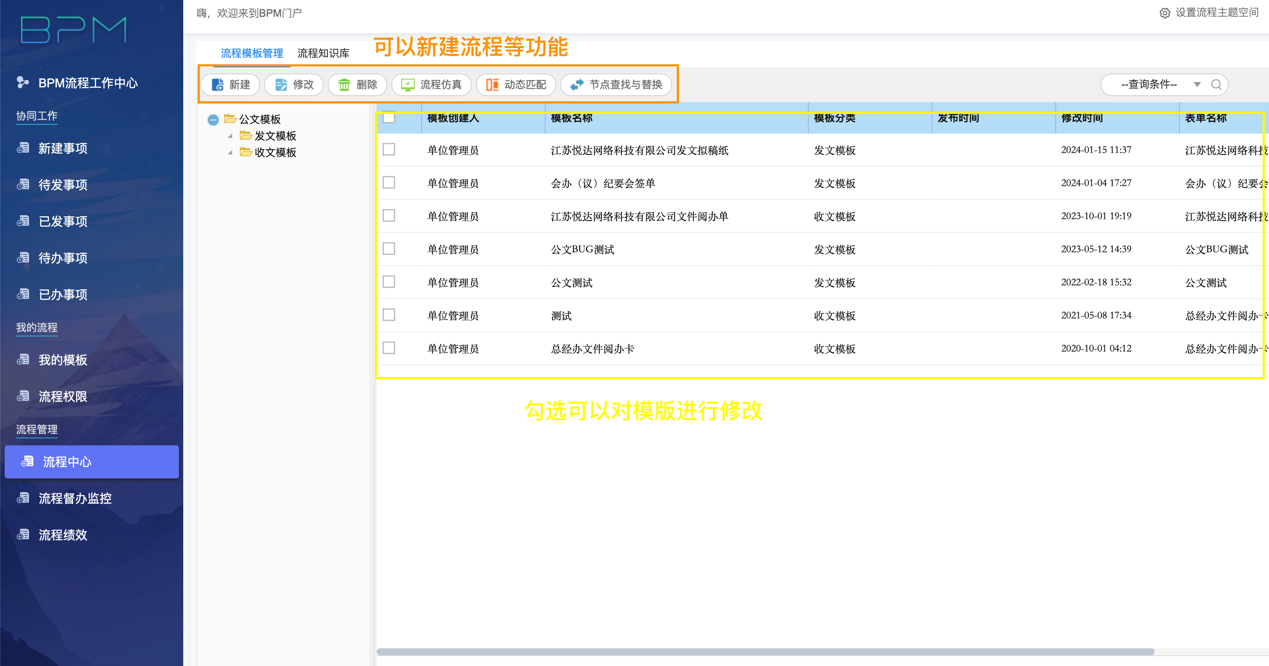
Task: Collapse the 公文模板 tree node
Action: 213,120
